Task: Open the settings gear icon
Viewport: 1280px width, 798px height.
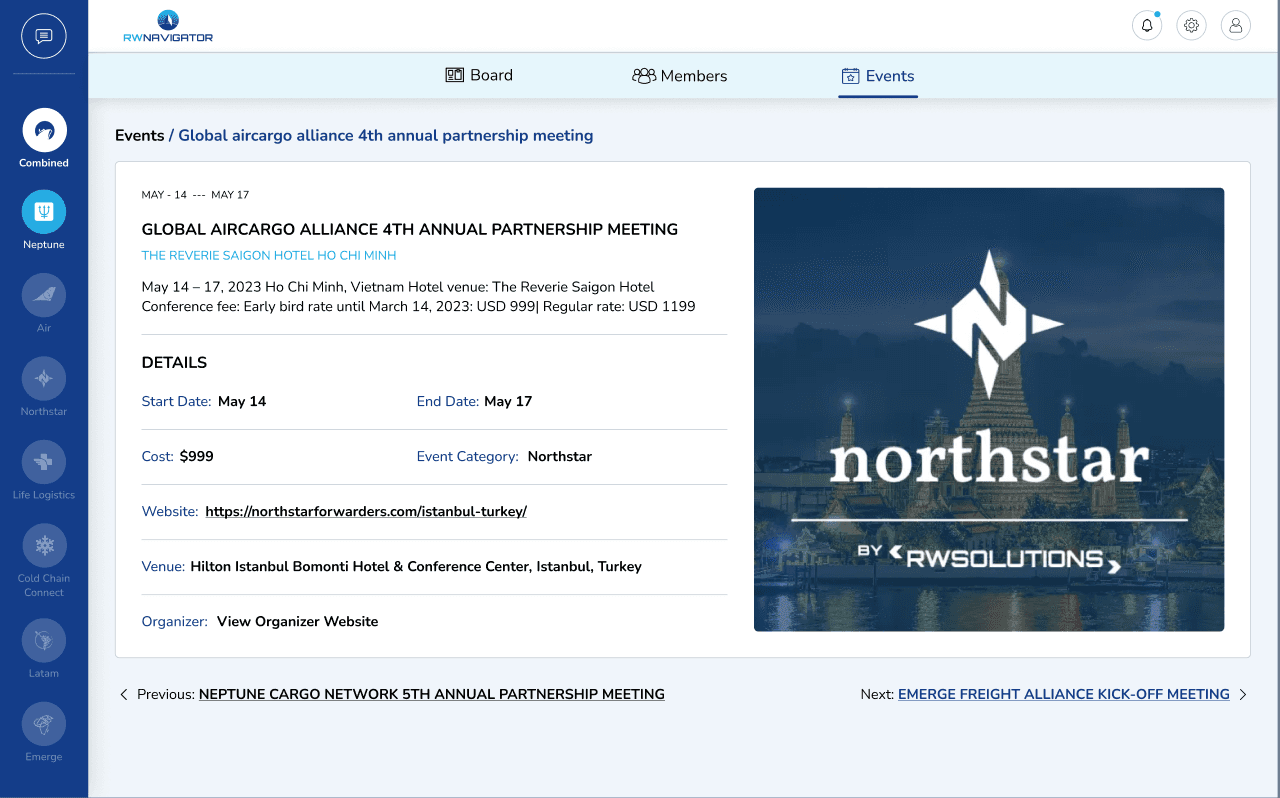Action: (1191, 26)
